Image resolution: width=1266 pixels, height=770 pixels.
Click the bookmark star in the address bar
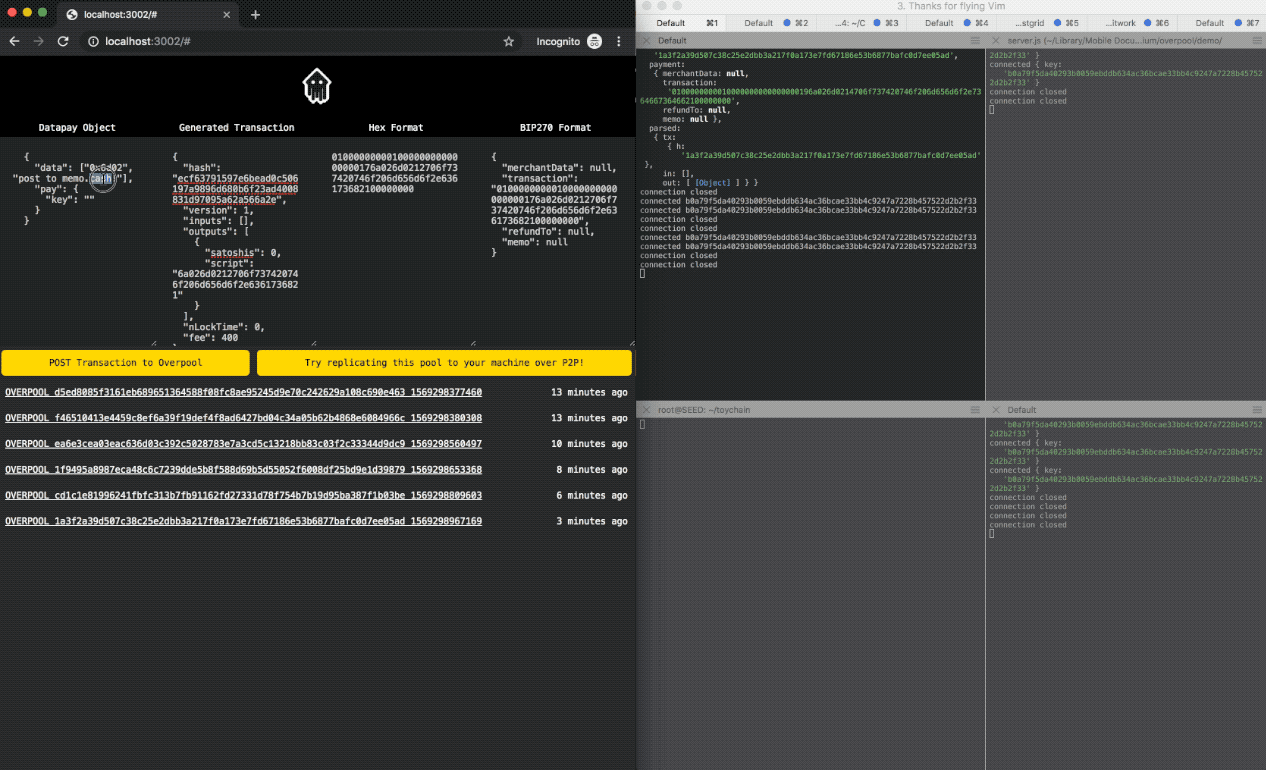tap(509, 41)
